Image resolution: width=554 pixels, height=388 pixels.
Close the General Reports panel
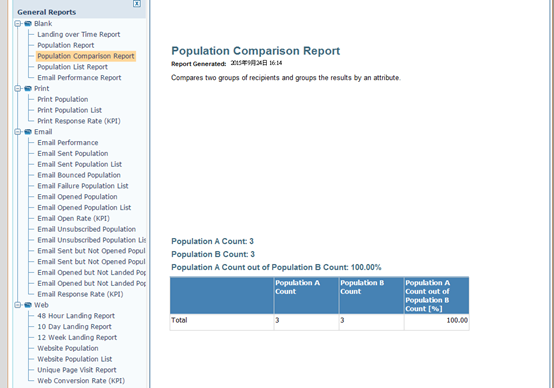pos(137,4)
